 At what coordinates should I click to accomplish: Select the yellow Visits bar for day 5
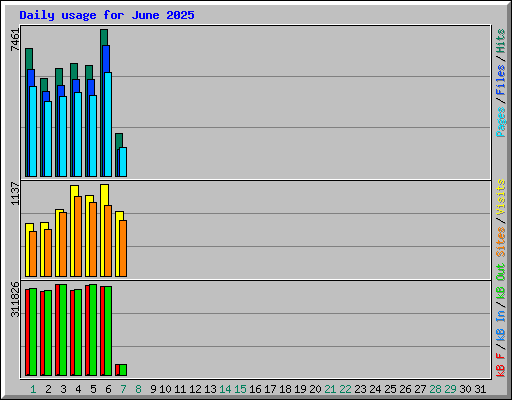[x=88, y=200]
